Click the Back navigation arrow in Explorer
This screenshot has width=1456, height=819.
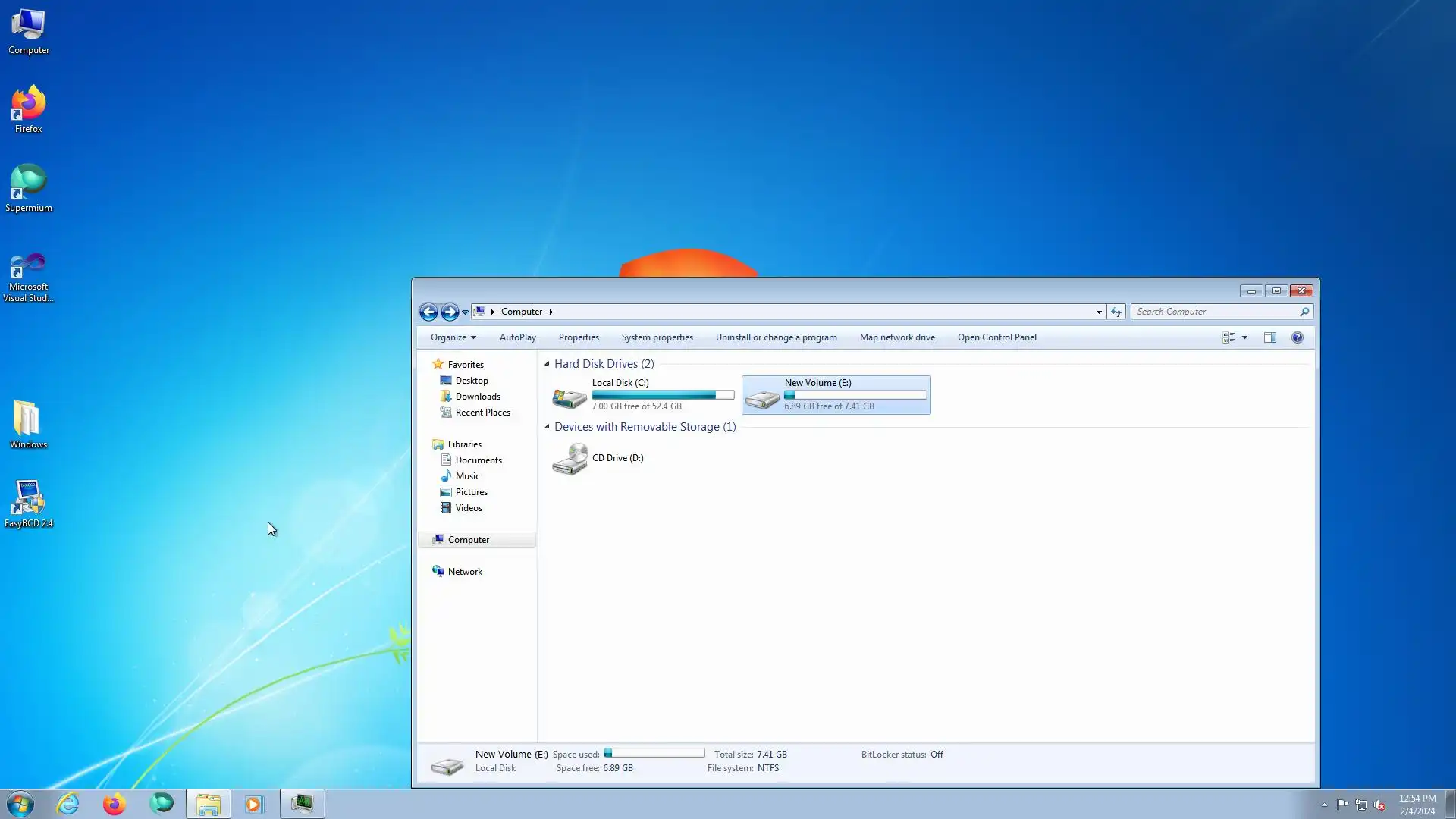428,312
